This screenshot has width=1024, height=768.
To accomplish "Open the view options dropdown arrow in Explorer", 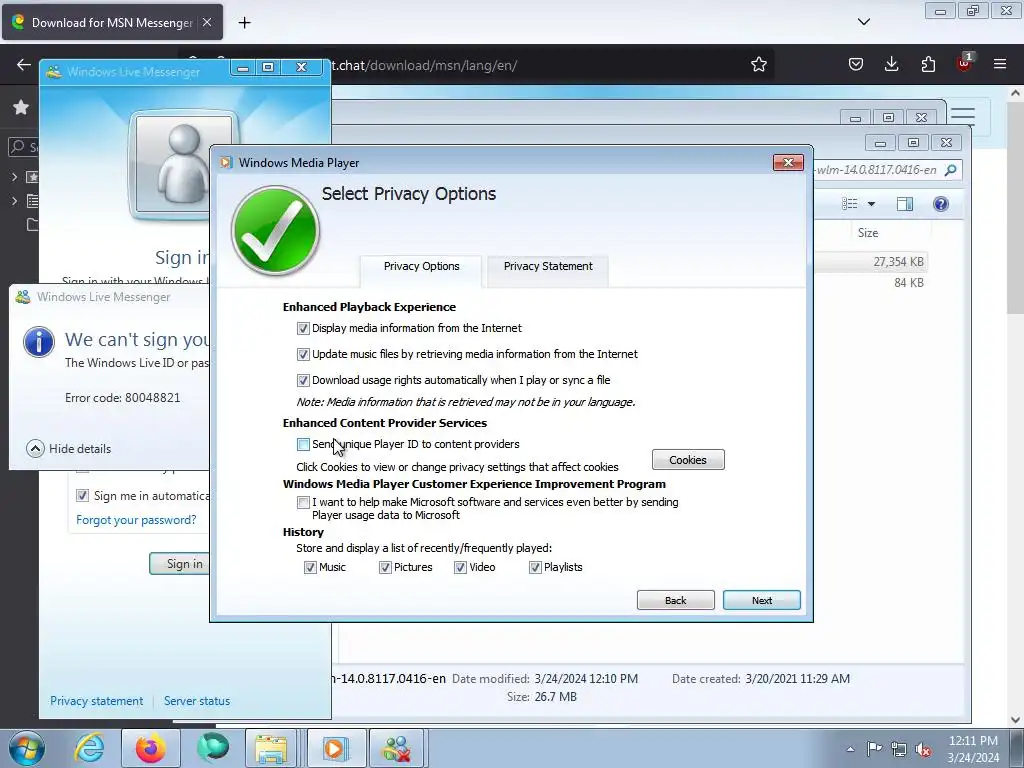I will [x=871, y=204].
